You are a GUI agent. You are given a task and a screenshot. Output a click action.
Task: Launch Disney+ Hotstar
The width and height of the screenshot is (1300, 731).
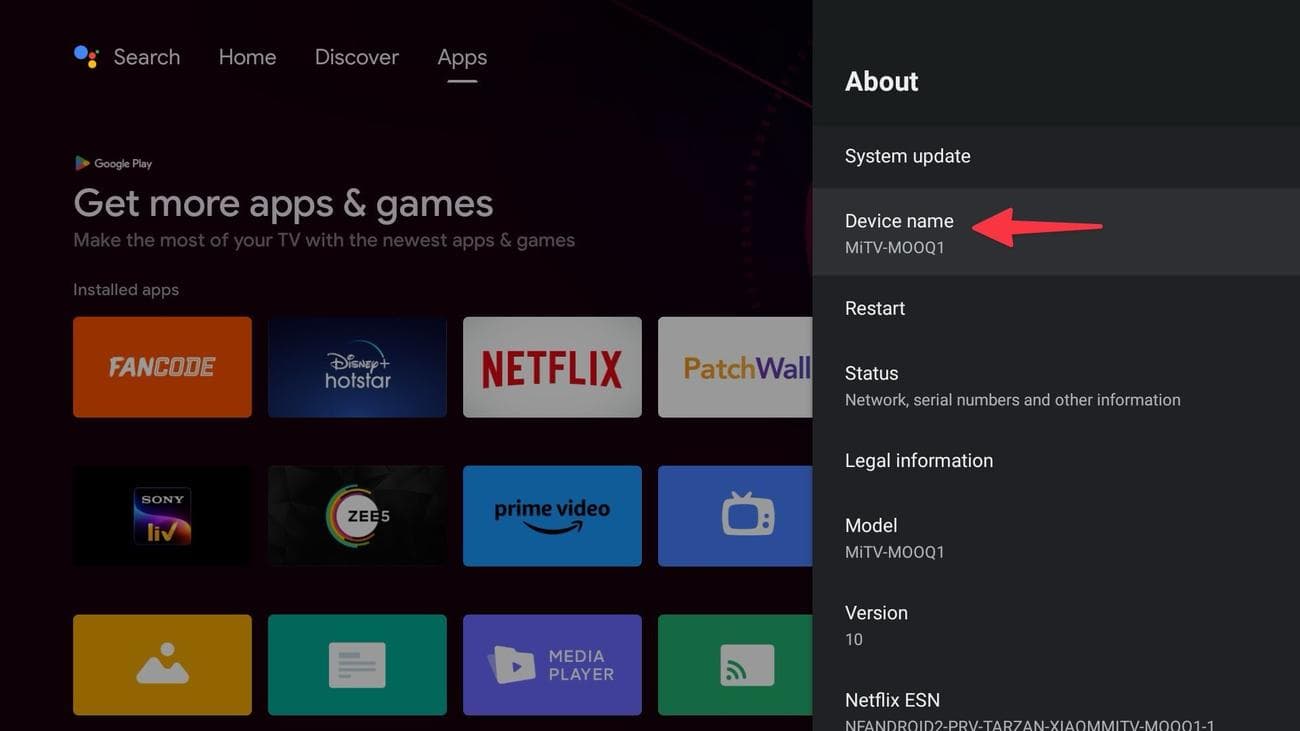click(x=357, y=366)
